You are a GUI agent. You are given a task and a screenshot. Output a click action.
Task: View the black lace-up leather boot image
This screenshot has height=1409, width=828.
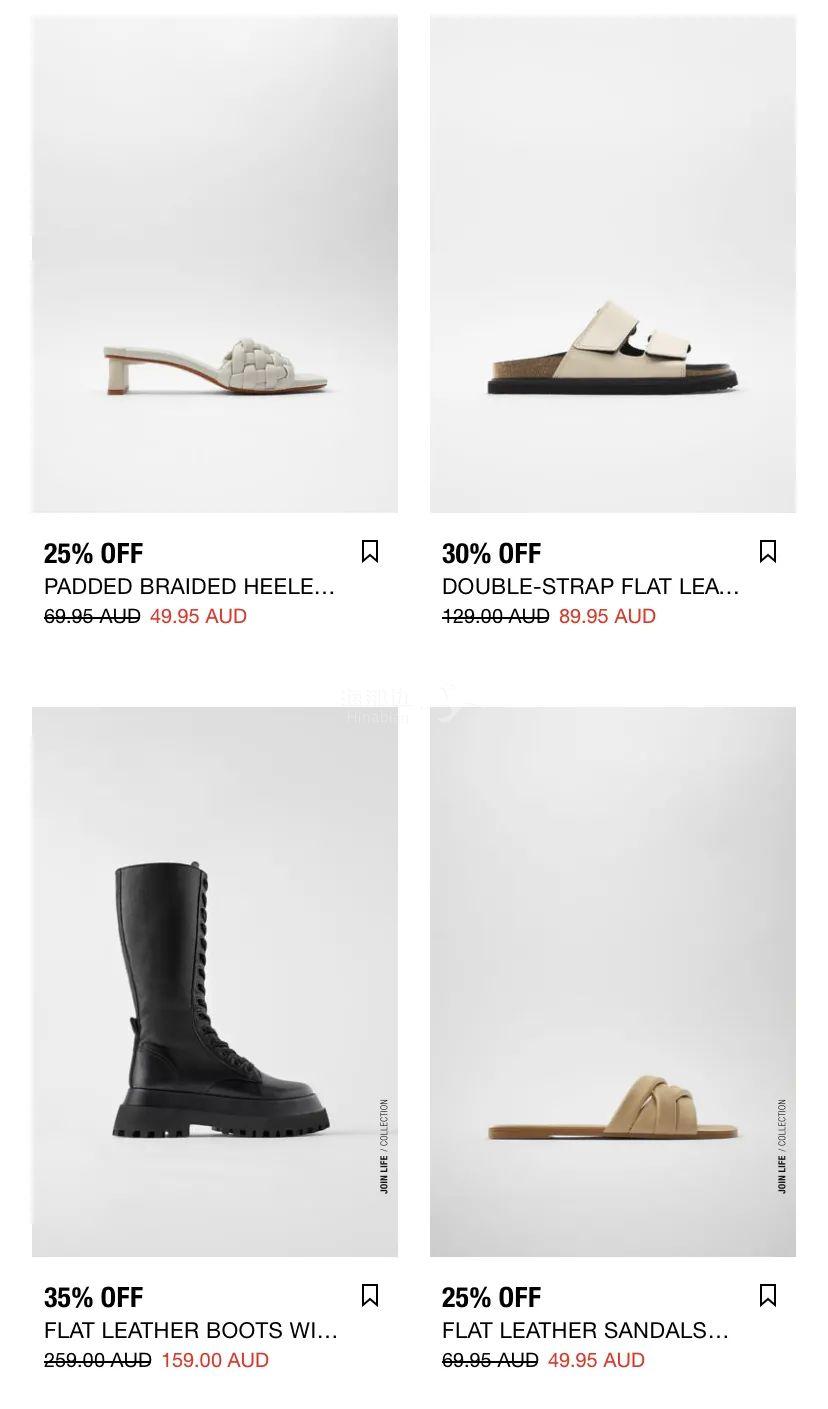click(x=215, y=982)
